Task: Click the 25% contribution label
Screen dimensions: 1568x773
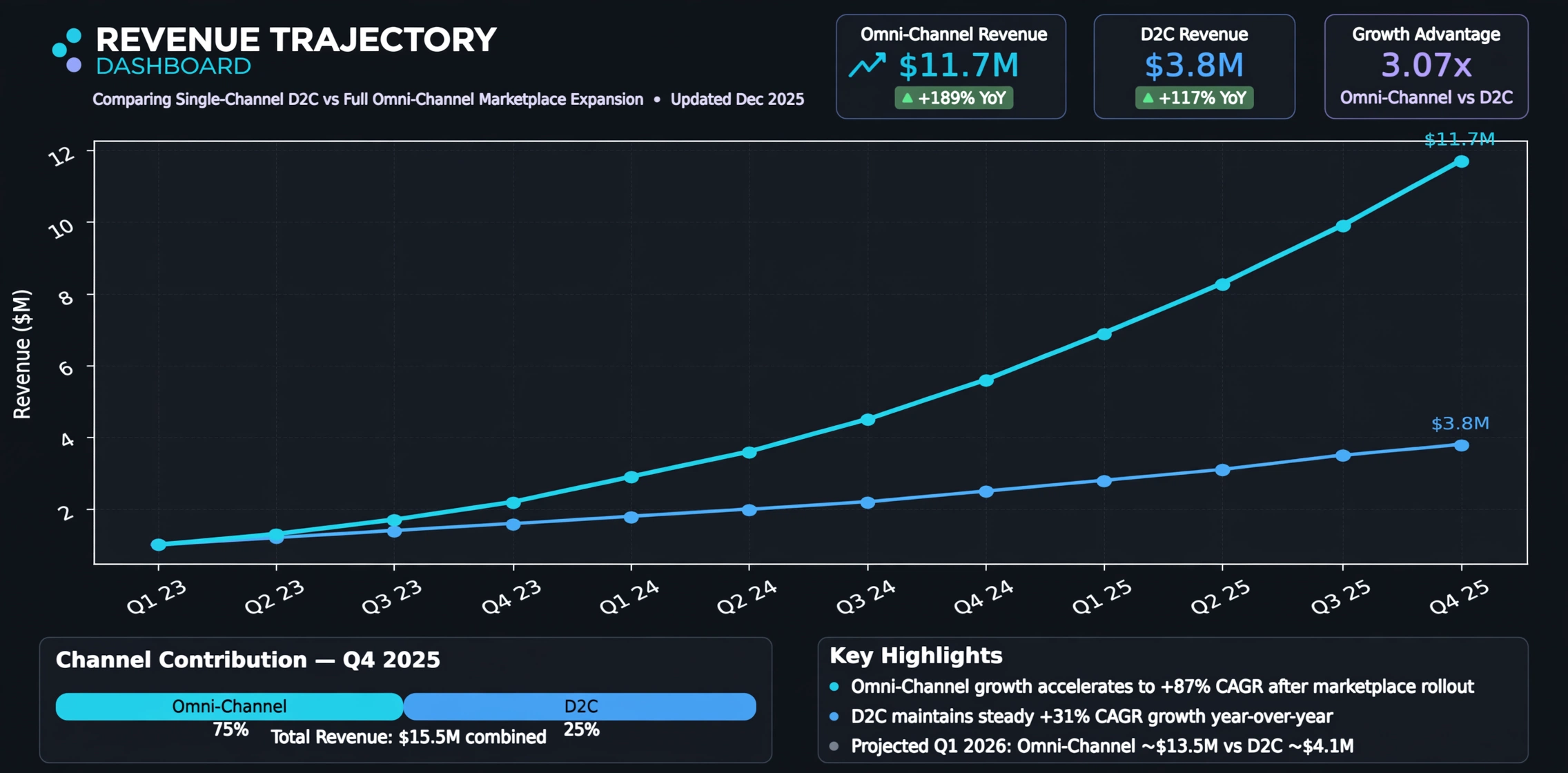Action: click(x=581, y=730)
